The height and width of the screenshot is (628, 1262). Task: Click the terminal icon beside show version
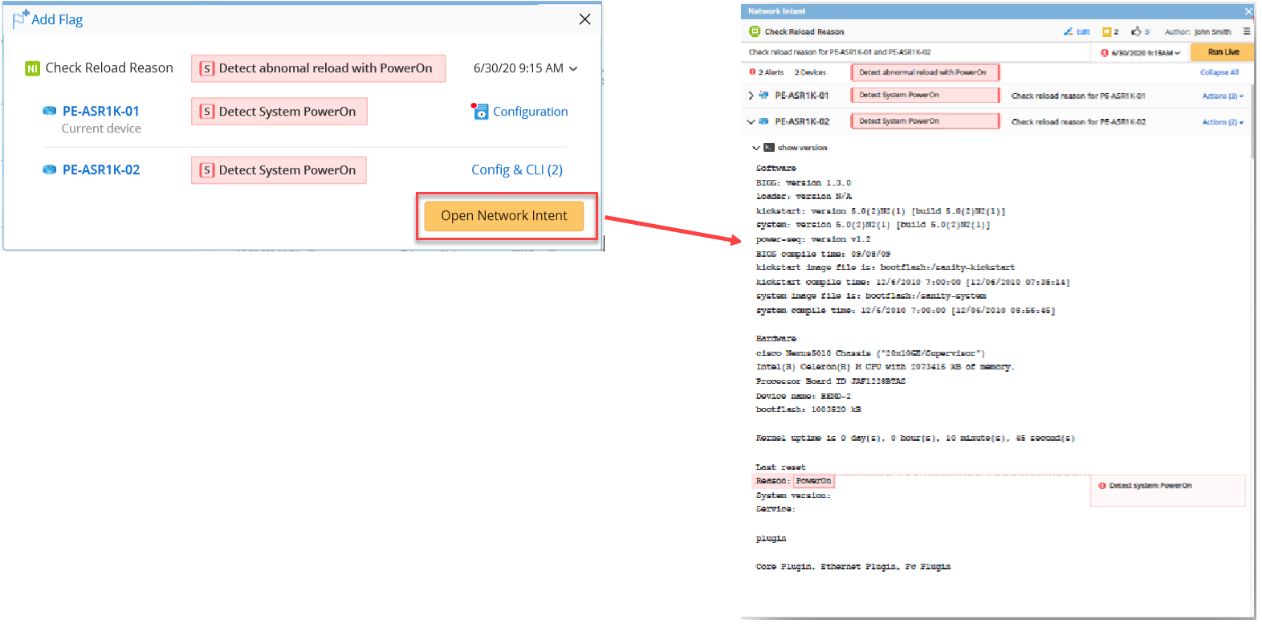click(768, 147)
